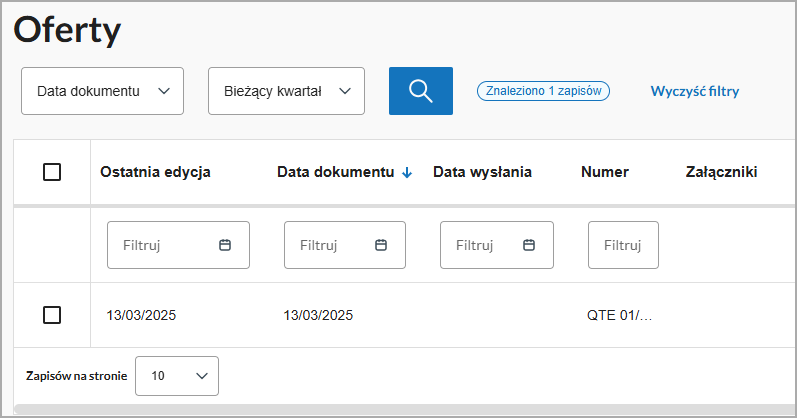Click the horizontal scrollbar below the table
Screen dimensions: 797x418
404,409
